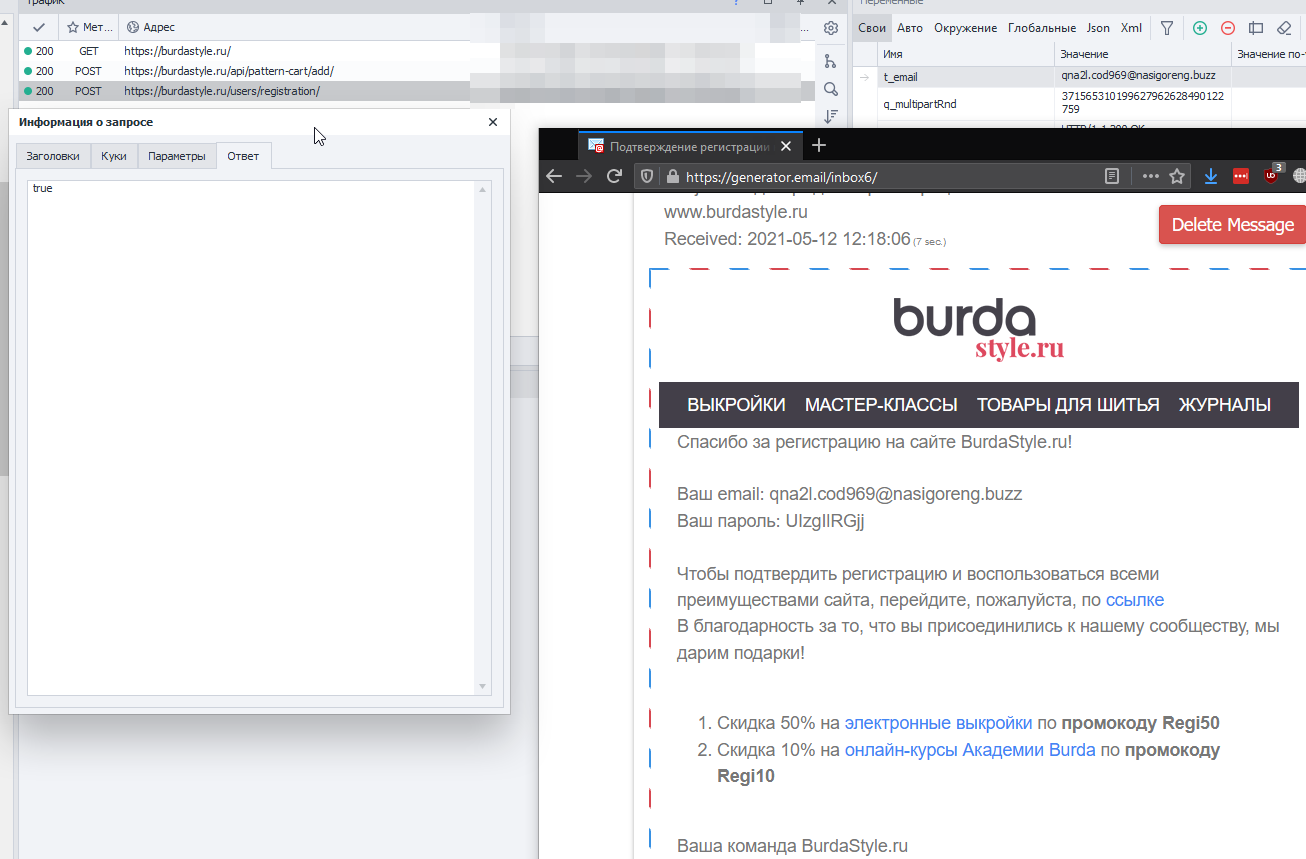Click the filter funnel icon in variables toolbar
Image resolution: width=1306 pixels, height=859 pixels.
coord(1167,28)
